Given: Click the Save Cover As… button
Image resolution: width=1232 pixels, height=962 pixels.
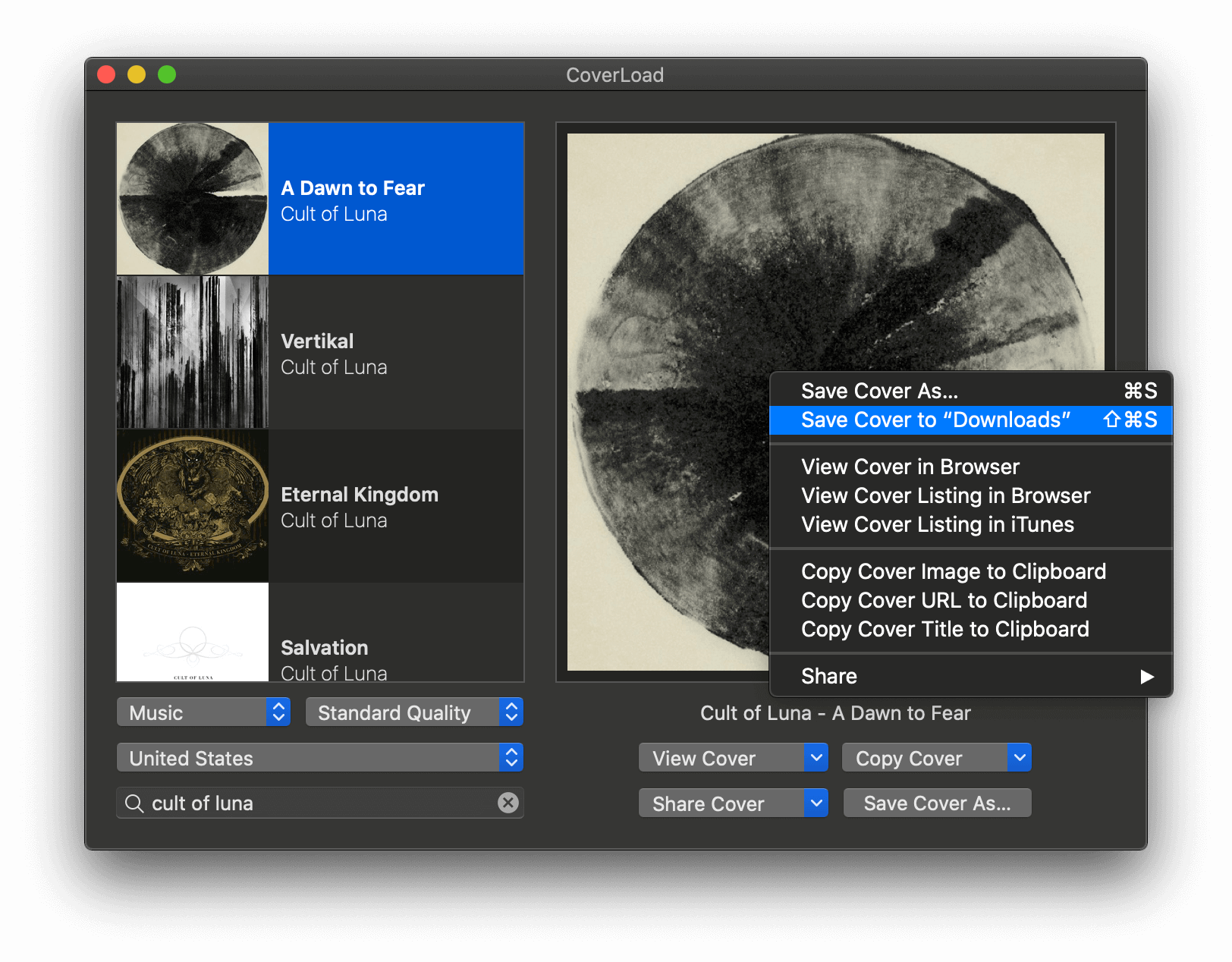Looking at the screenshot, I should coord(937,803).
